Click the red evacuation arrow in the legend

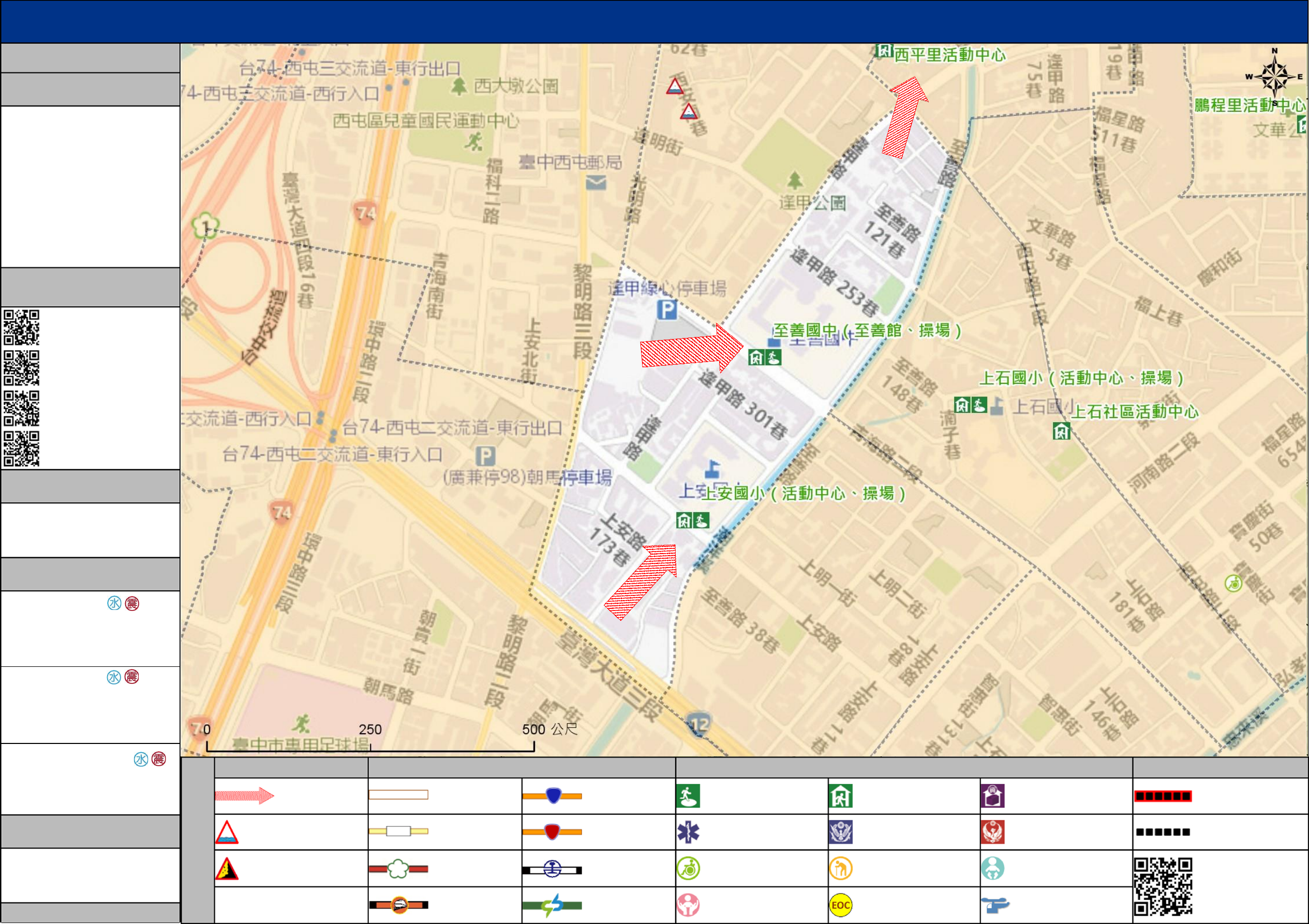245,796
